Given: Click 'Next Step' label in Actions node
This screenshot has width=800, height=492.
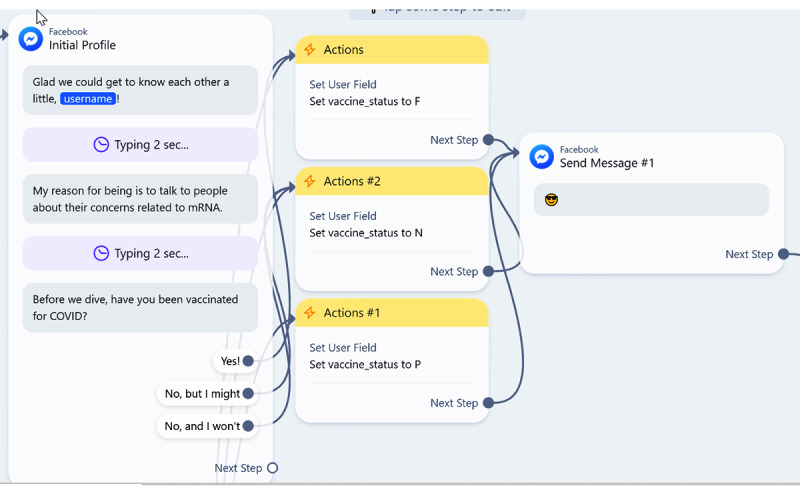Looking at the screenshot, I should point(454,140).
